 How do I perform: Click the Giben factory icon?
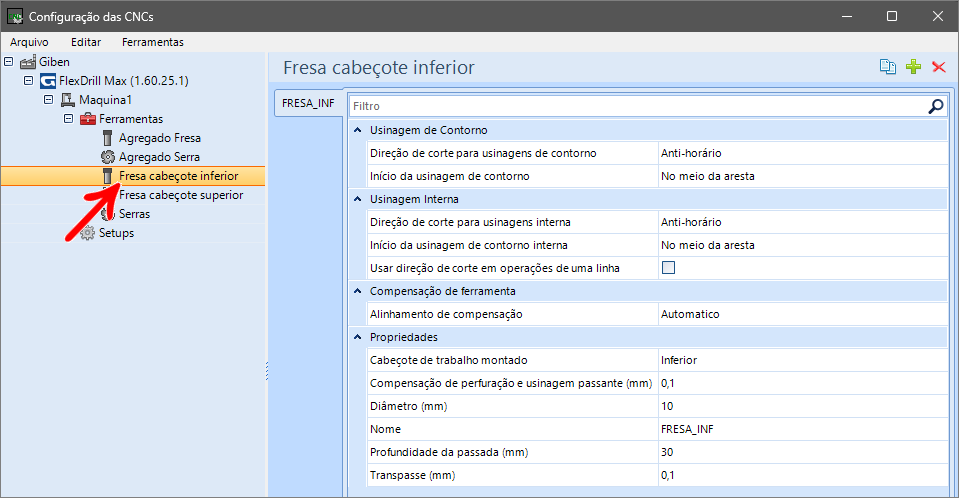pyautogui.click(x=28, y=62)
